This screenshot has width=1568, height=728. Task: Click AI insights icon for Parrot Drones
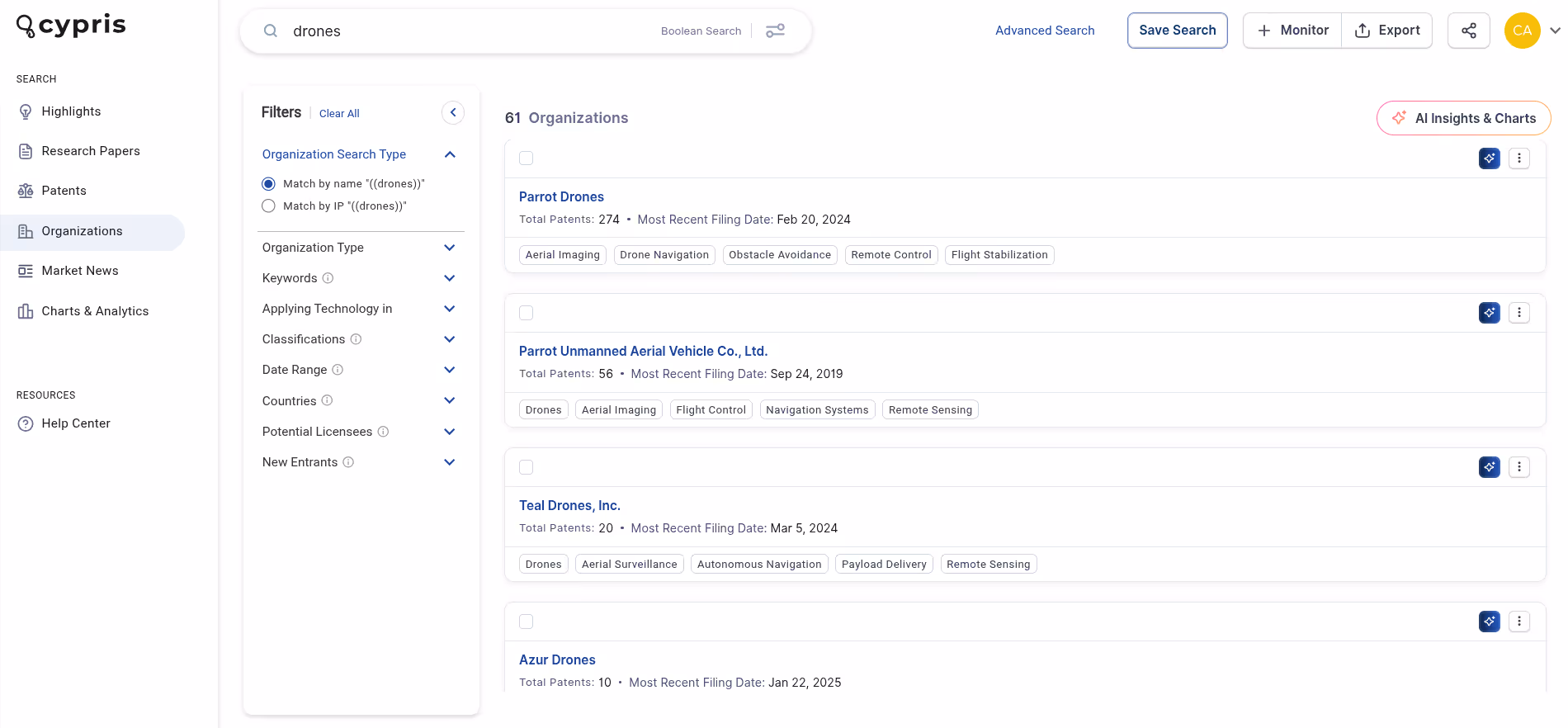1490,158
